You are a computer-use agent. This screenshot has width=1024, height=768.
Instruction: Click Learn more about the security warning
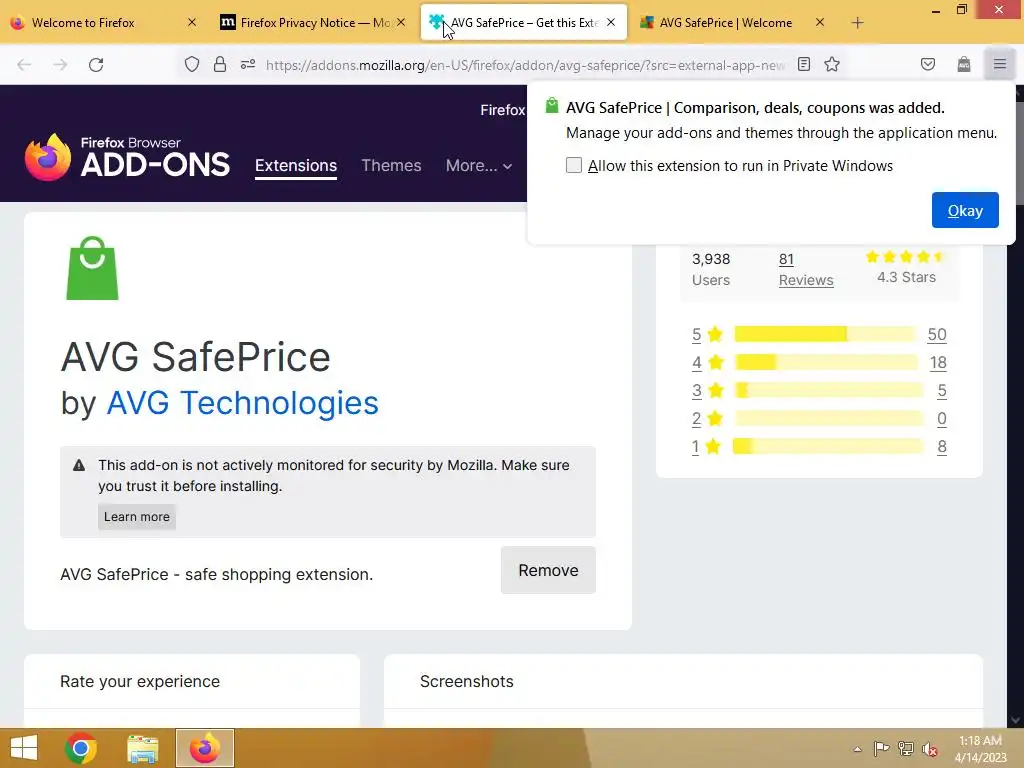click(x=136, y=517)
